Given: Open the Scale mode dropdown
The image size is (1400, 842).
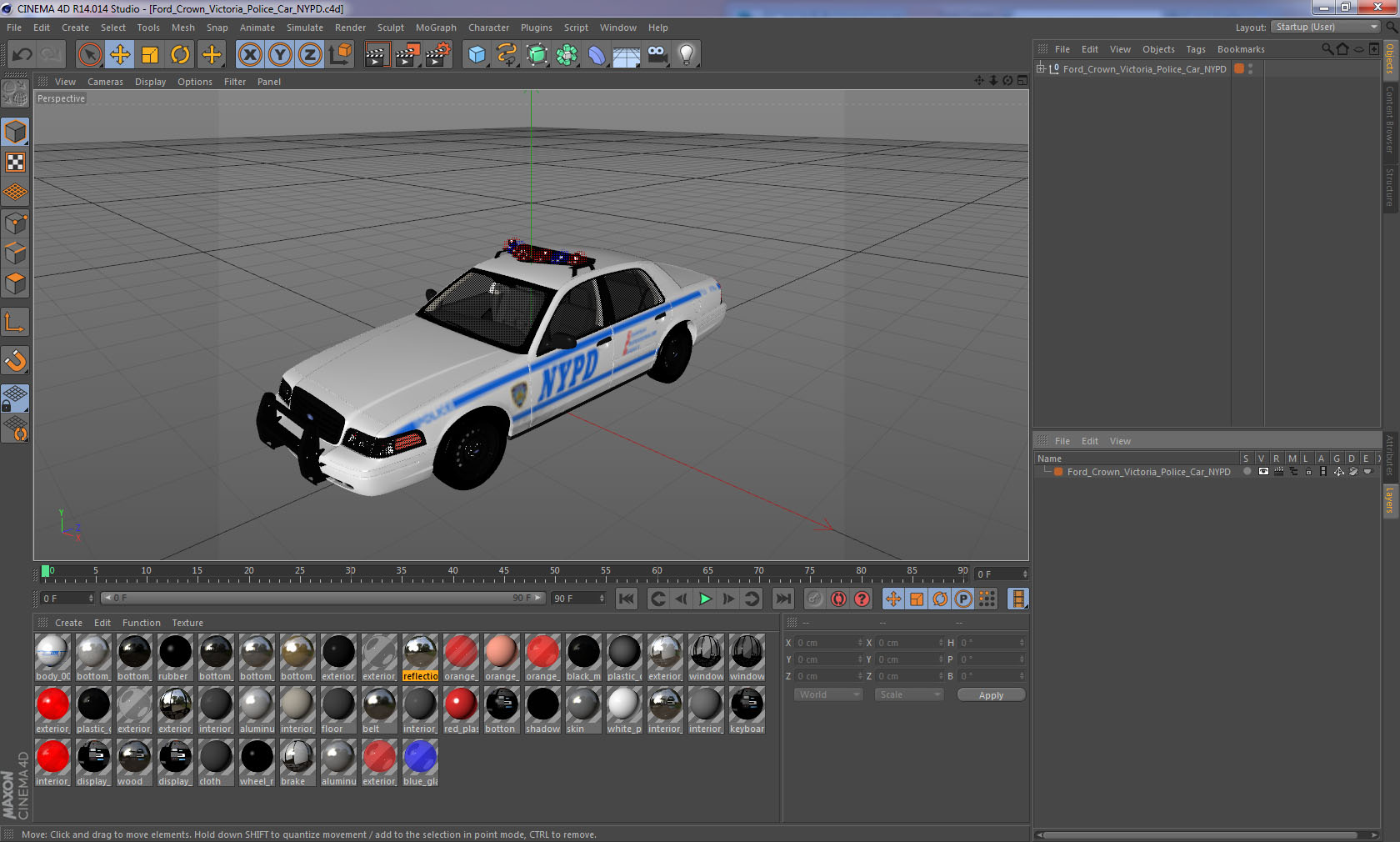Looking at the screenshot, I should coord(908,694).
